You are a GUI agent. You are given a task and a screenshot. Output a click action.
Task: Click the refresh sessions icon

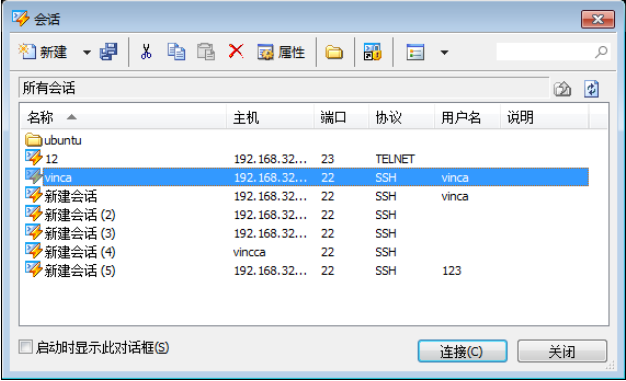tap(591, 89)
